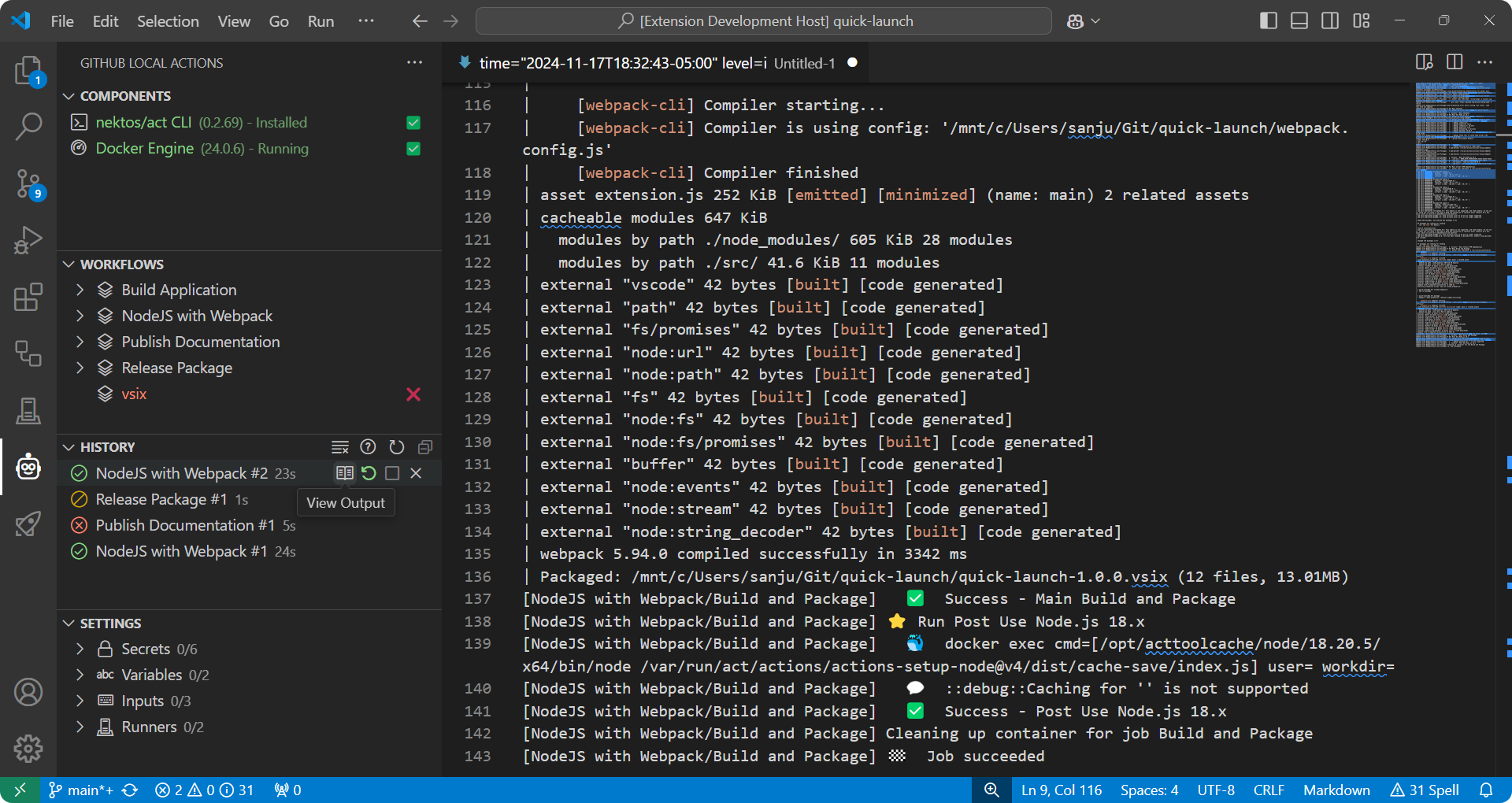Click the quick-launch command center search box

pyautogui.click(x=763, y=21)
